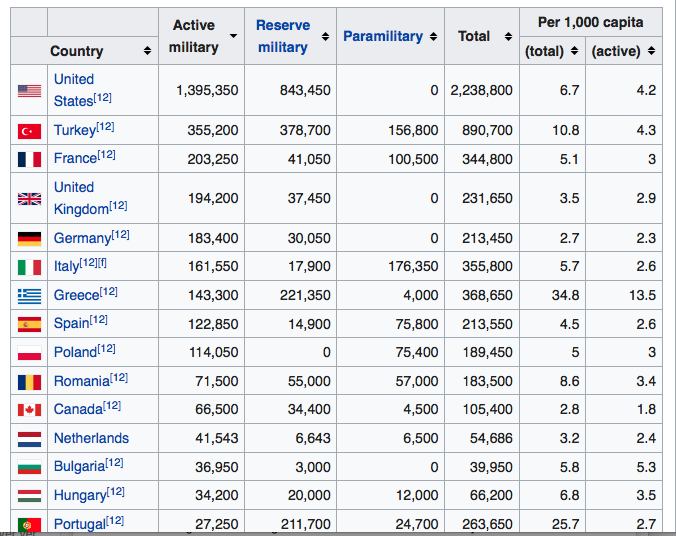Select Portugal reserve value 211,700
This screenshot has width=676, height=536.
[x=305, y=524]
